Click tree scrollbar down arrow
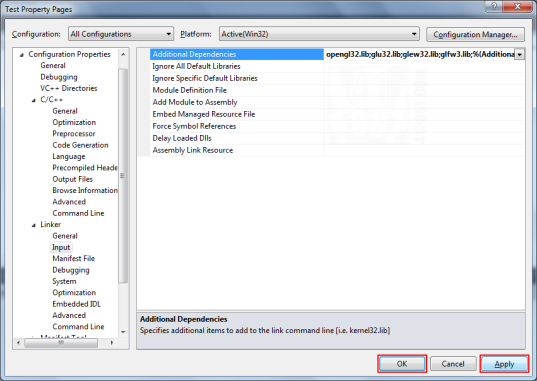Viewport: 537px width, 381px height. click(x=123, y=332)
